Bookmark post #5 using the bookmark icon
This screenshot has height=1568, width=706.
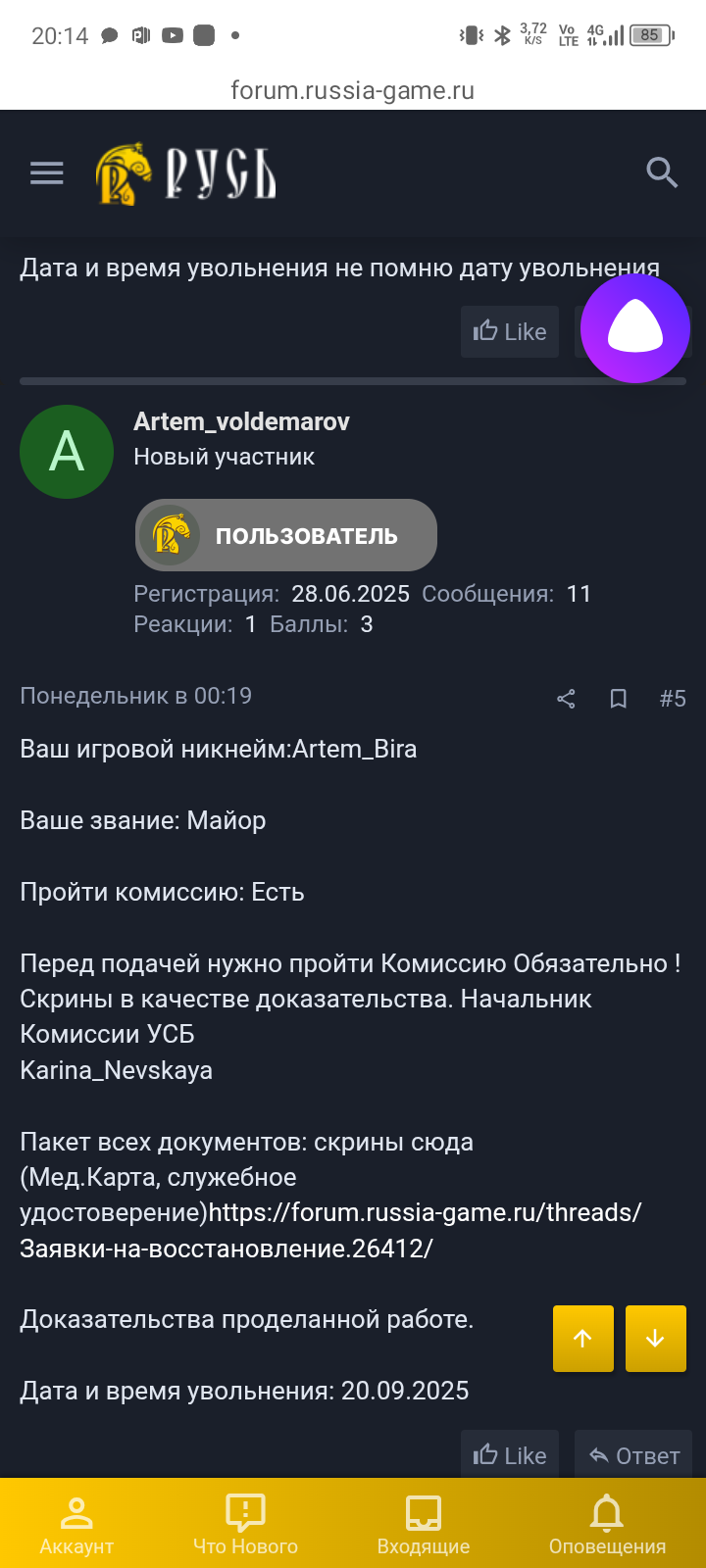[x=618, y=699]
